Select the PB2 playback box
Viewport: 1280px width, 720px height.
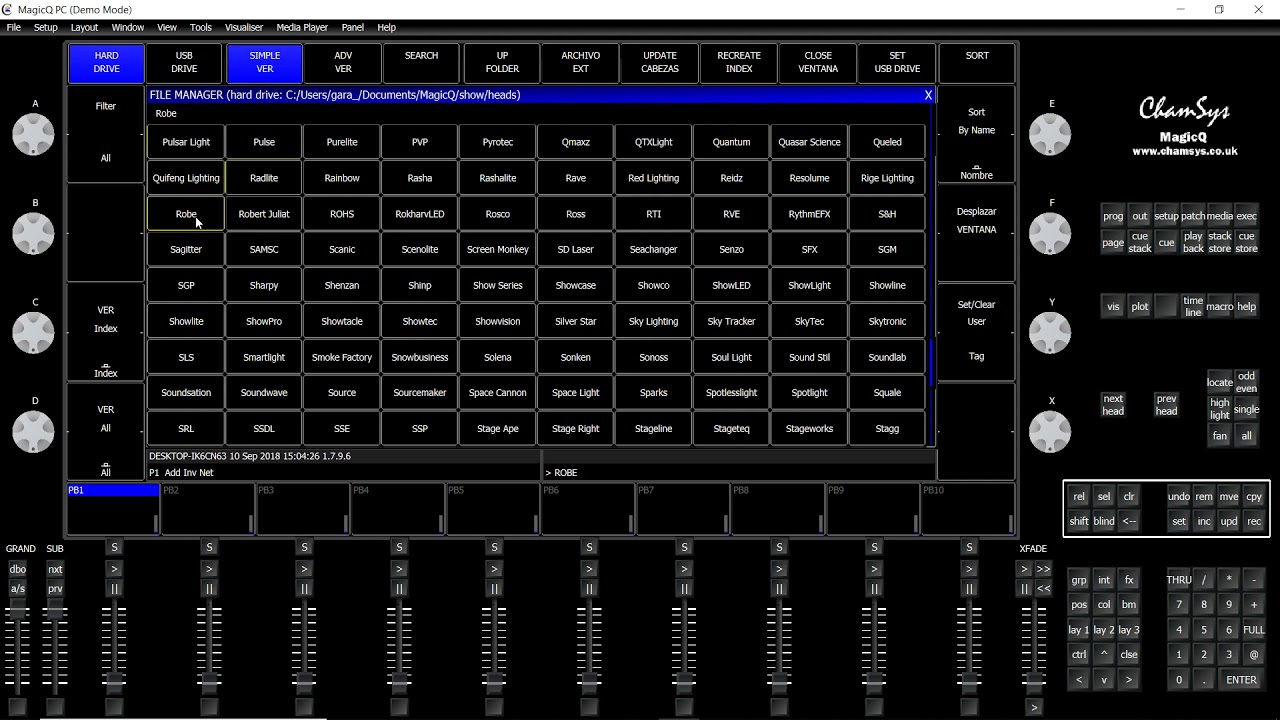click(x=208, y=510)
